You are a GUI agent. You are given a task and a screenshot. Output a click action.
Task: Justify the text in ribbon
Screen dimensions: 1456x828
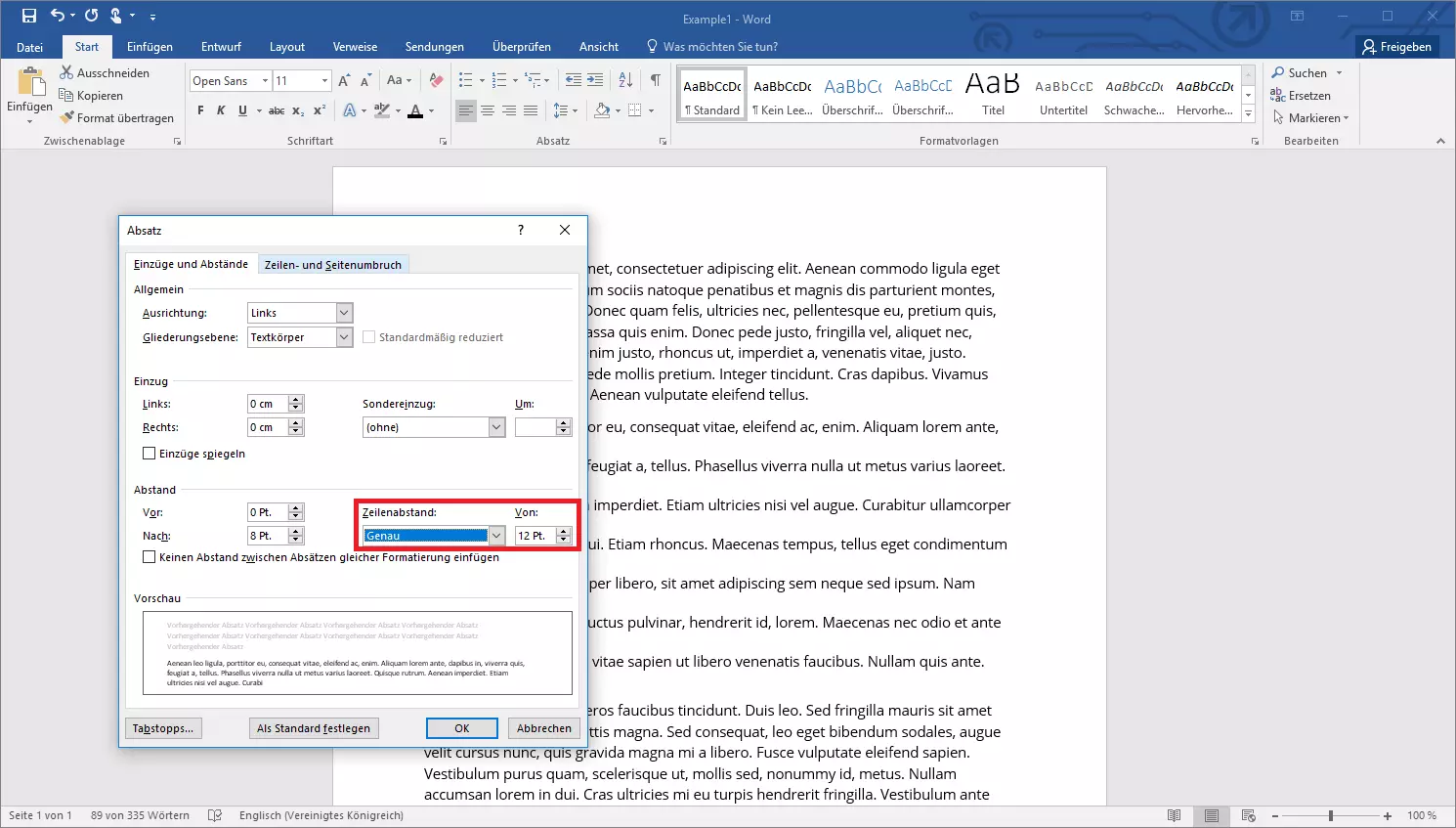[x=531, y=110]
